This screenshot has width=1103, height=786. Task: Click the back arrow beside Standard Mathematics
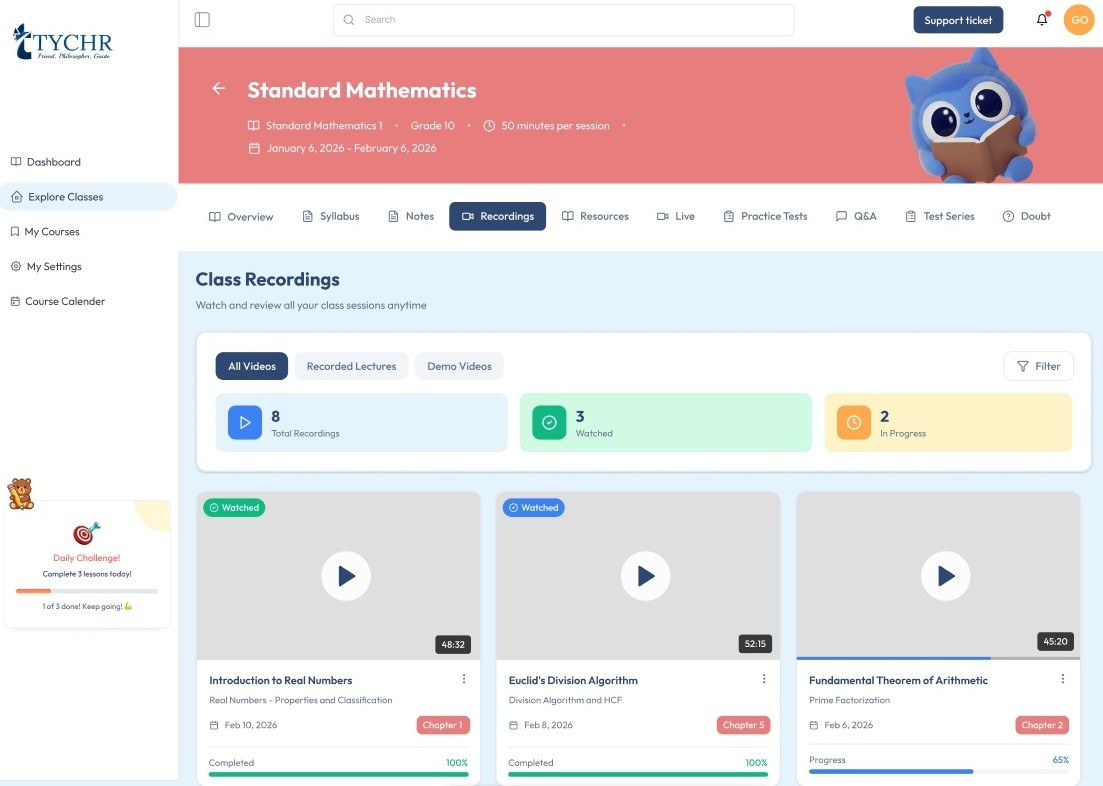tap(219, 89)
